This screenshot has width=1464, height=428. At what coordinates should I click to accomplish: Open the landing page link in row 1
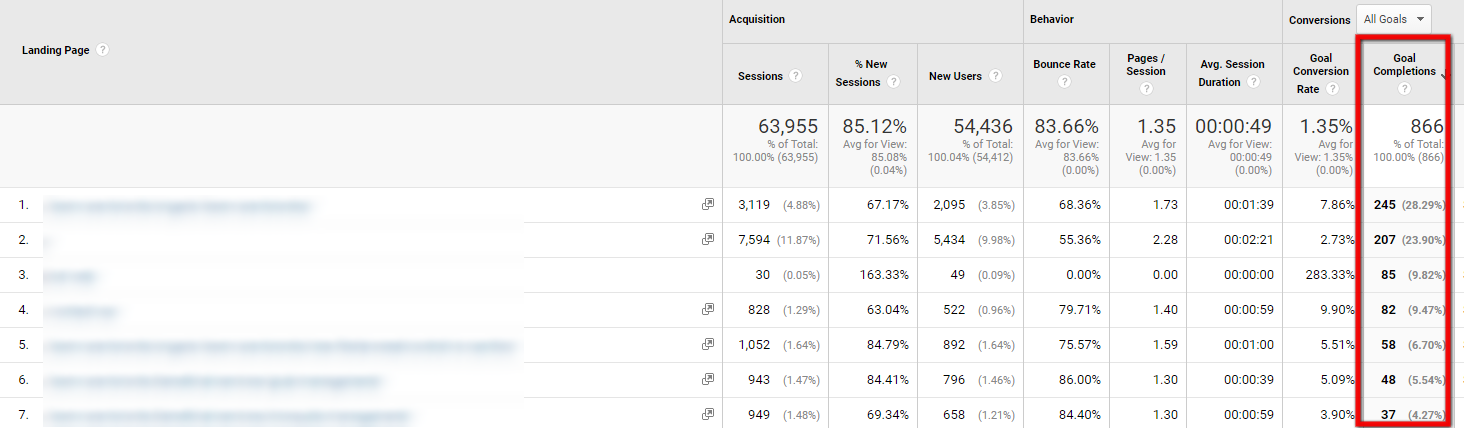[178, 206]
